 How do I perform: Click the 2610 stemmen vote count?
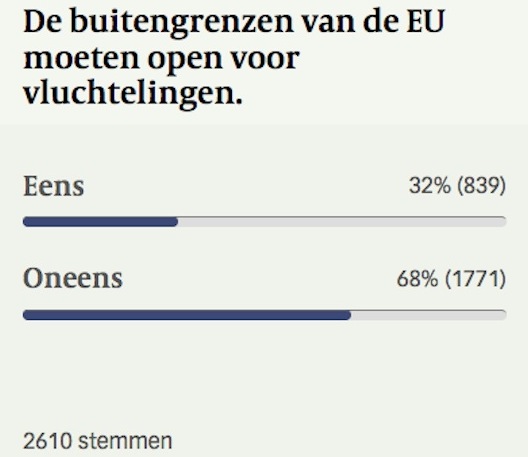(x=98, y=441)
